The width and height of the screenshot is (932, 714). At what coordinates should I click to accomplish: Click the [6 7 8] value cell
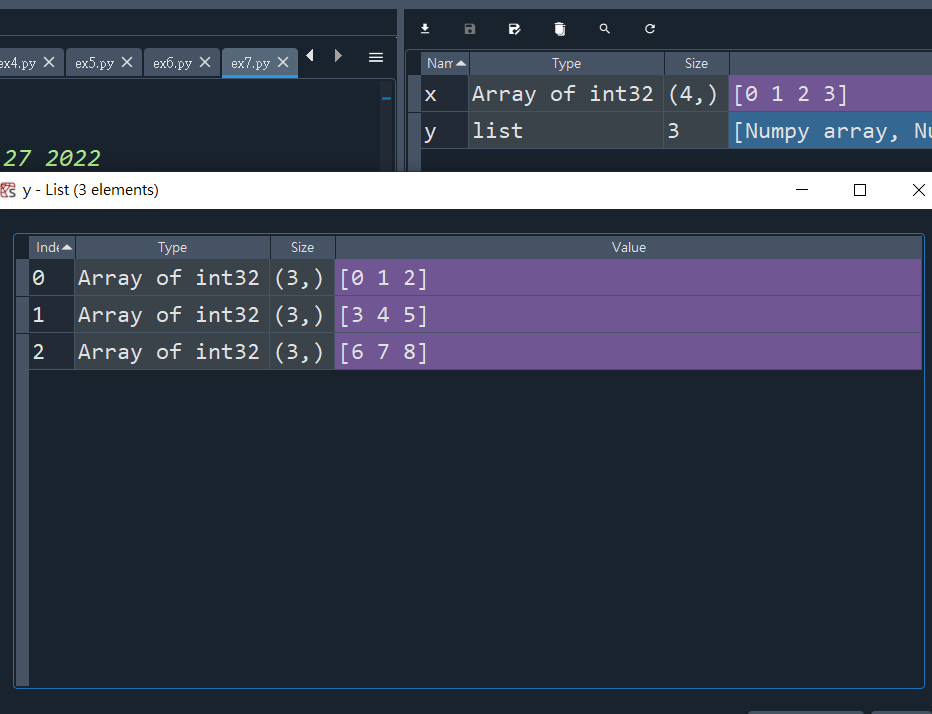(x=628, y=351)
